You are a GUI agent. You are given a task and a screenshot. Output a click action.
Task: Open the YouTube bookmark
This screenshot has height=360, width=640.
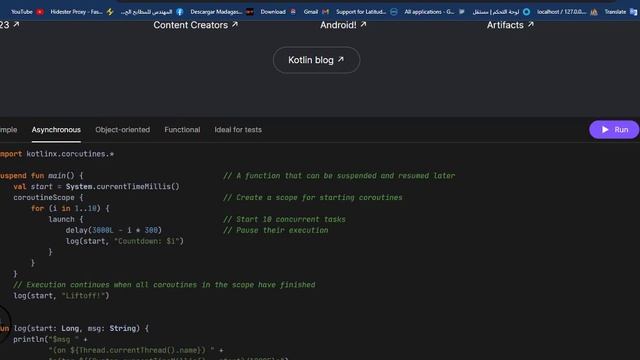[27, 12]
